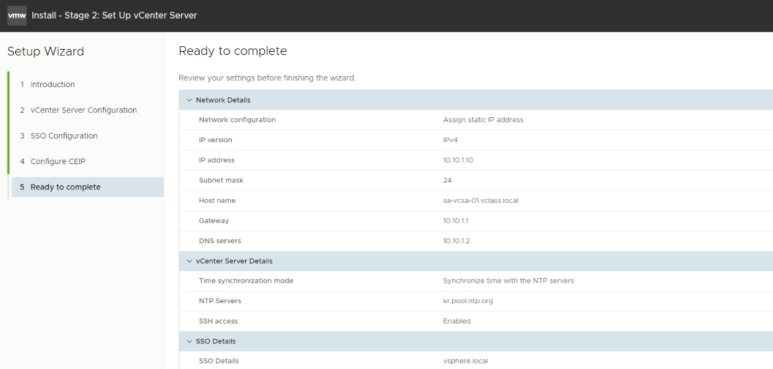Collapse the SSO Details section header

pyautogui.click(x=189, y=341)
